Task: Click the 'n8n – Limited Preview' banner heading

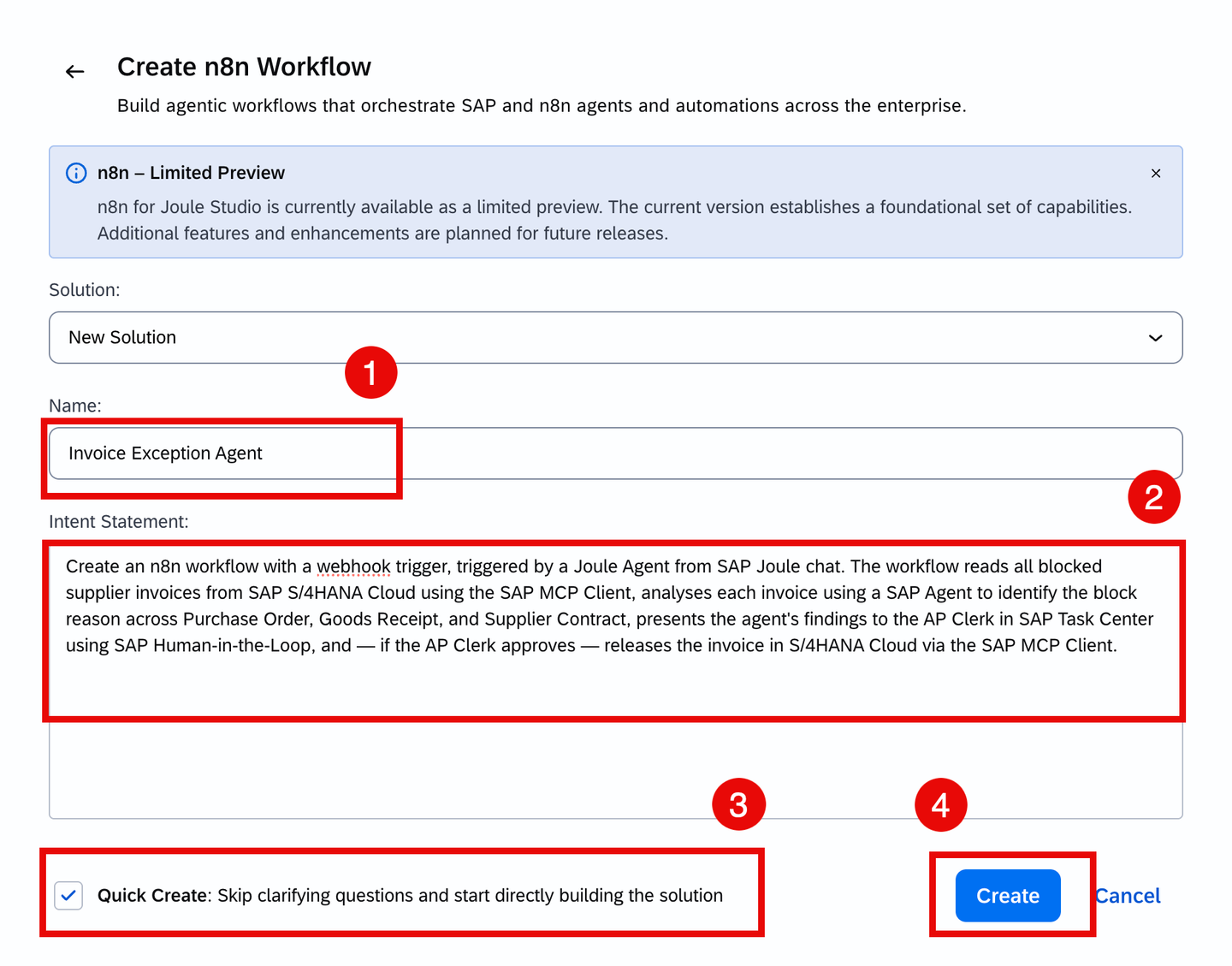Action: 191,173
